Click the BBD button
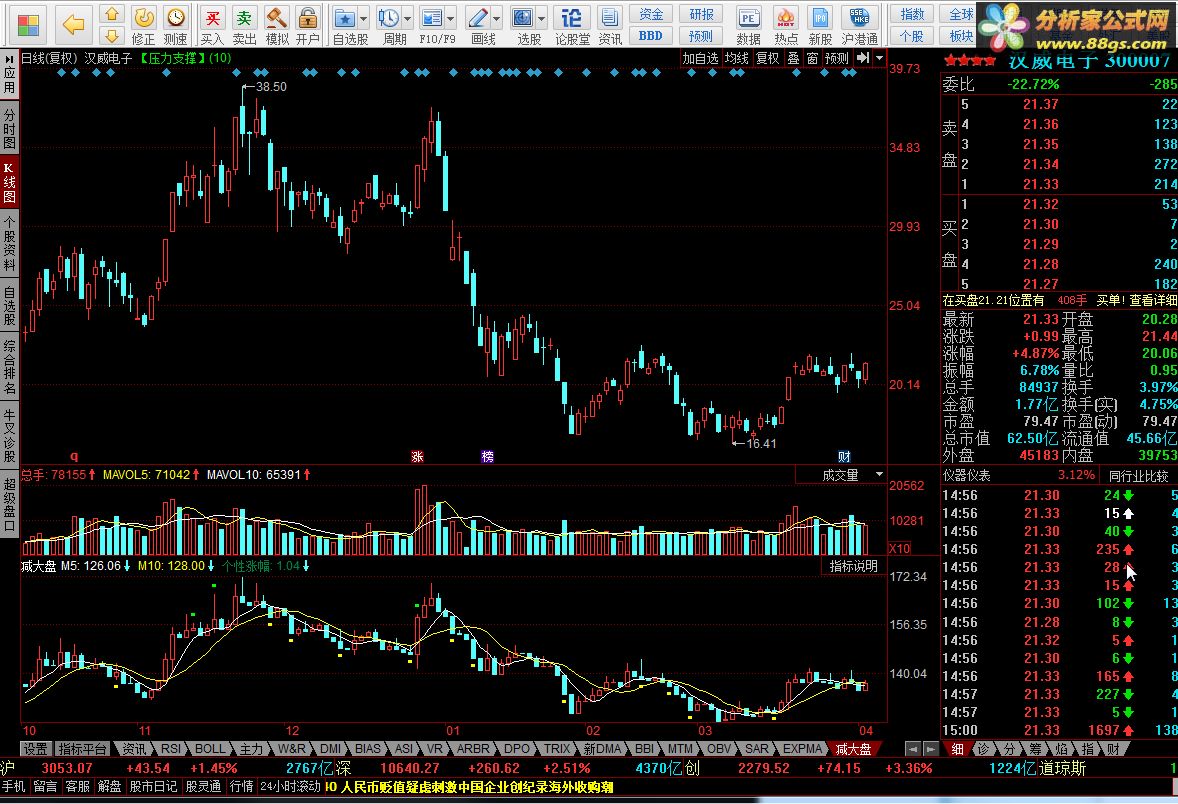This screenshot has height=804, width=1178. (651, 35)
